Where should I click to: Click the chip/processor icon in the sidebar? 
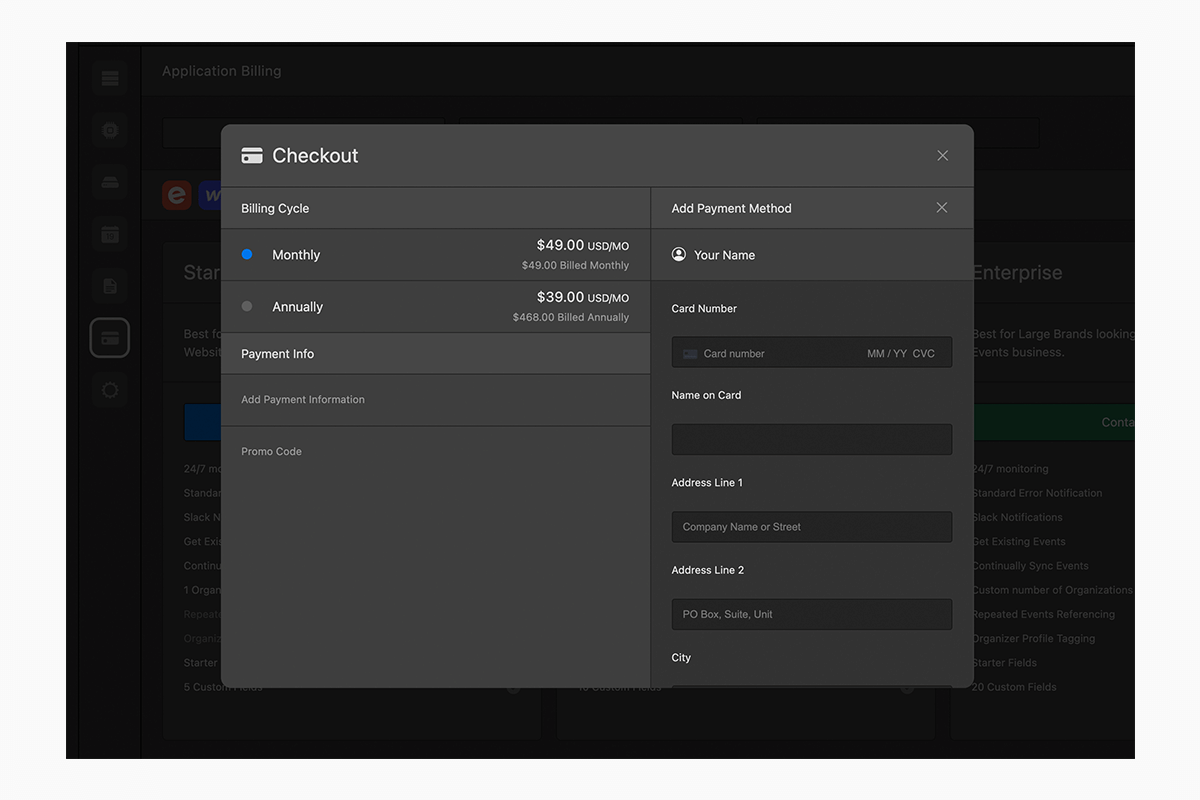(x=110, y=130)
